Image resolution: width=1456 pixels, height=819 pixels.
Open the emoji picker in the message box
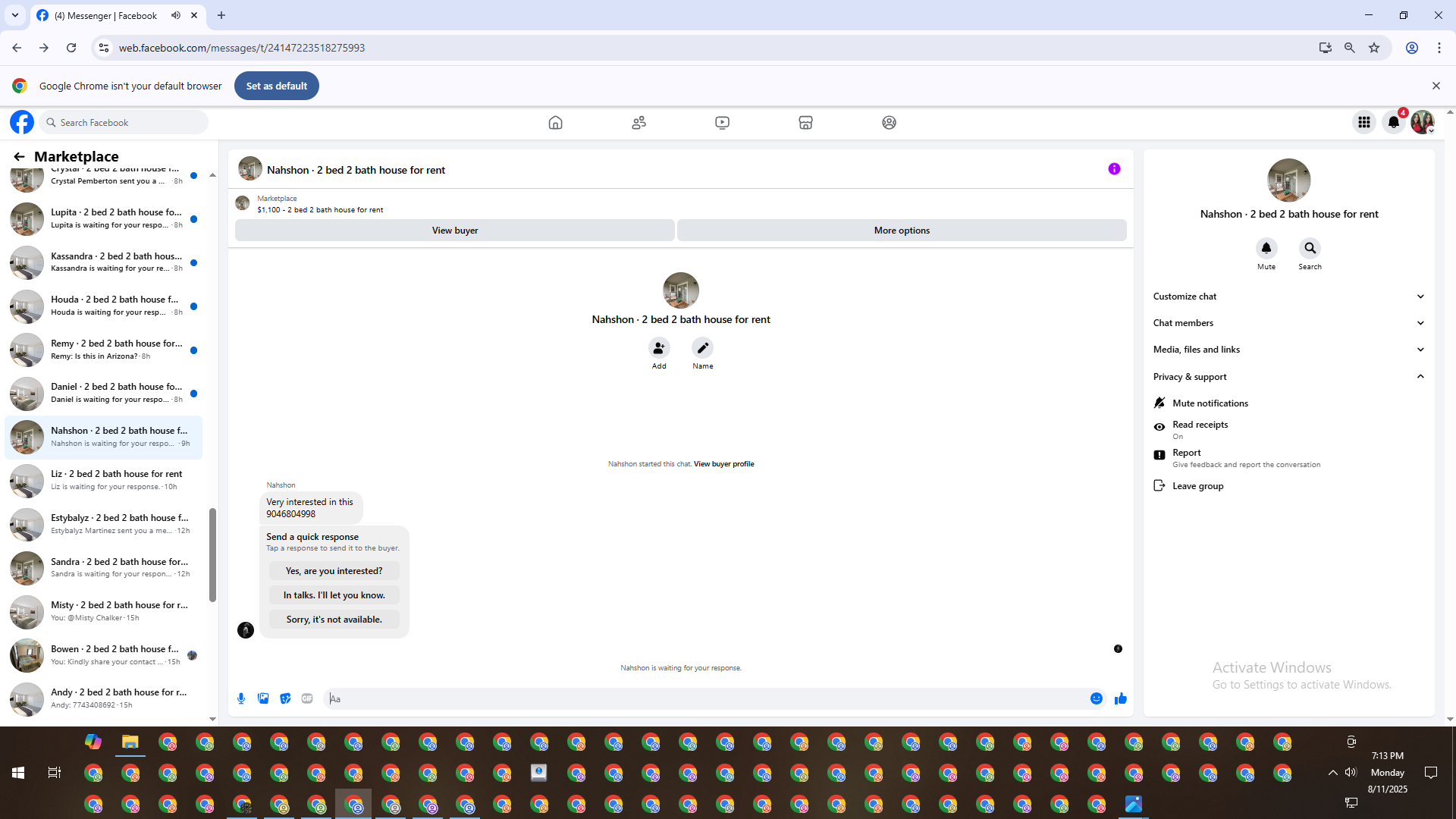click(x=1097, y=698)
